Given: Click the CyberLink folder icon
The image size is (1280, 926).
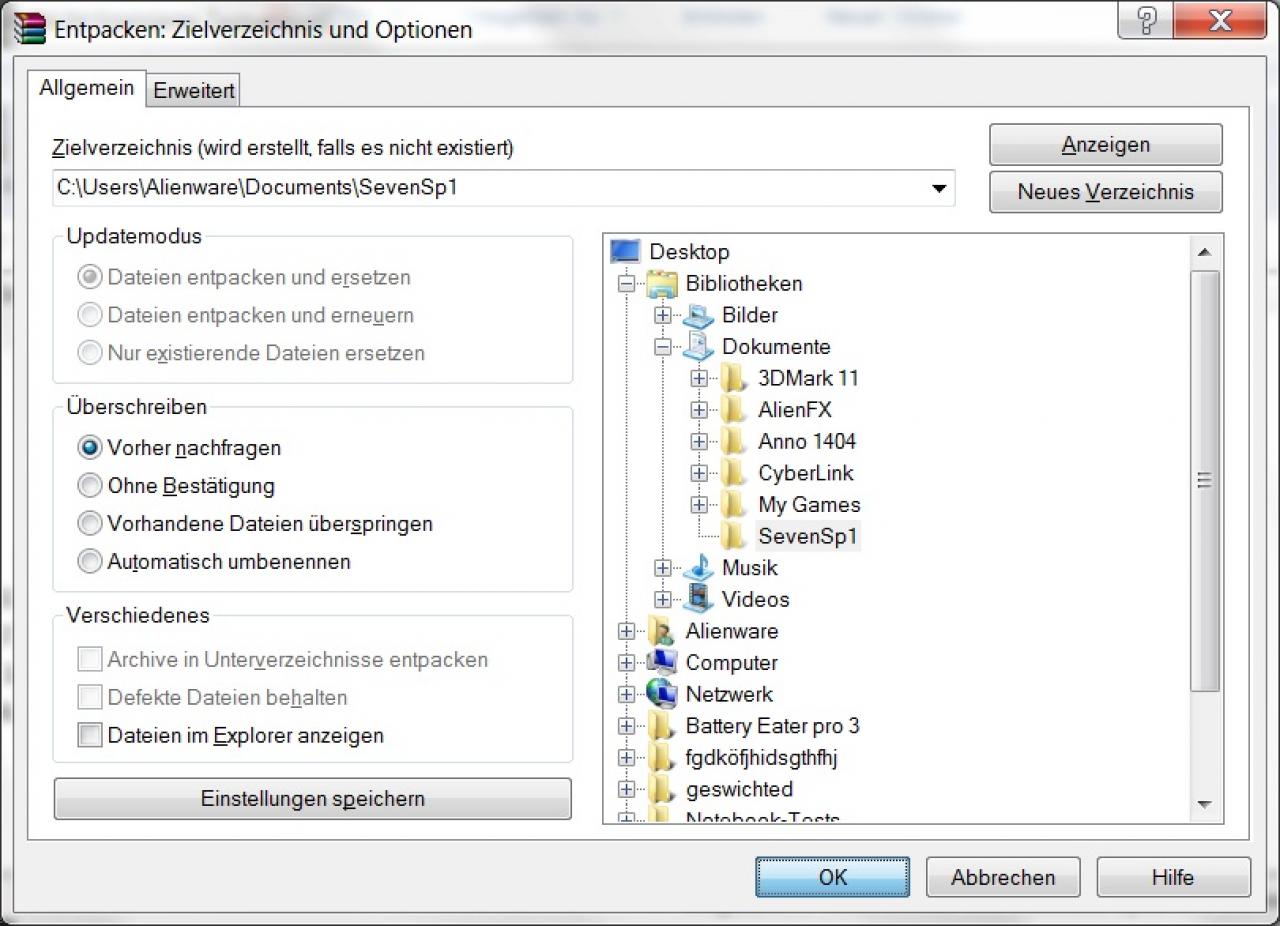Looking at the screenshot, I should tap(734, 473).
